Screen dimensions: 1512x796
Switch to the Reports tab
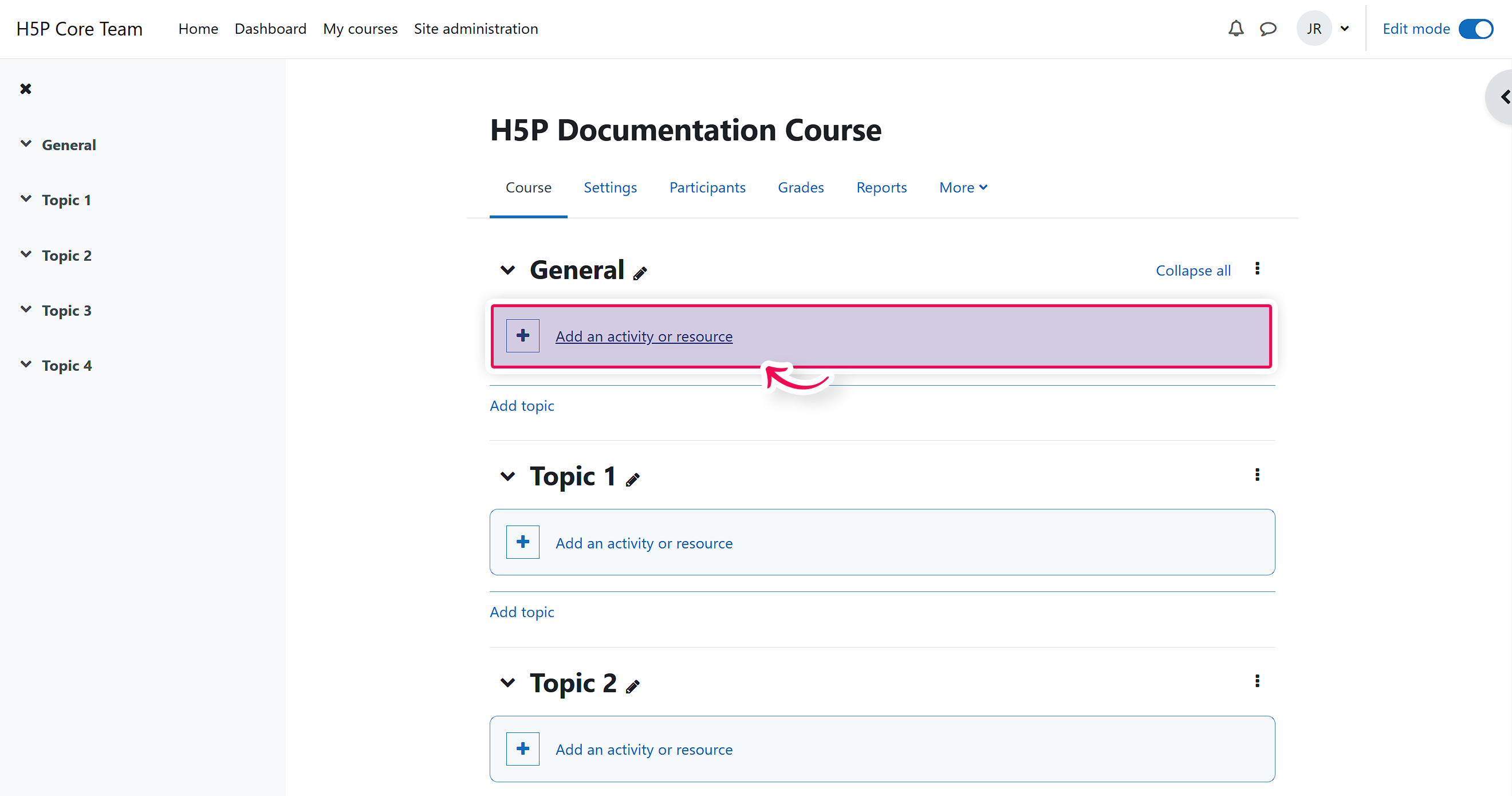tap(881, 187)
